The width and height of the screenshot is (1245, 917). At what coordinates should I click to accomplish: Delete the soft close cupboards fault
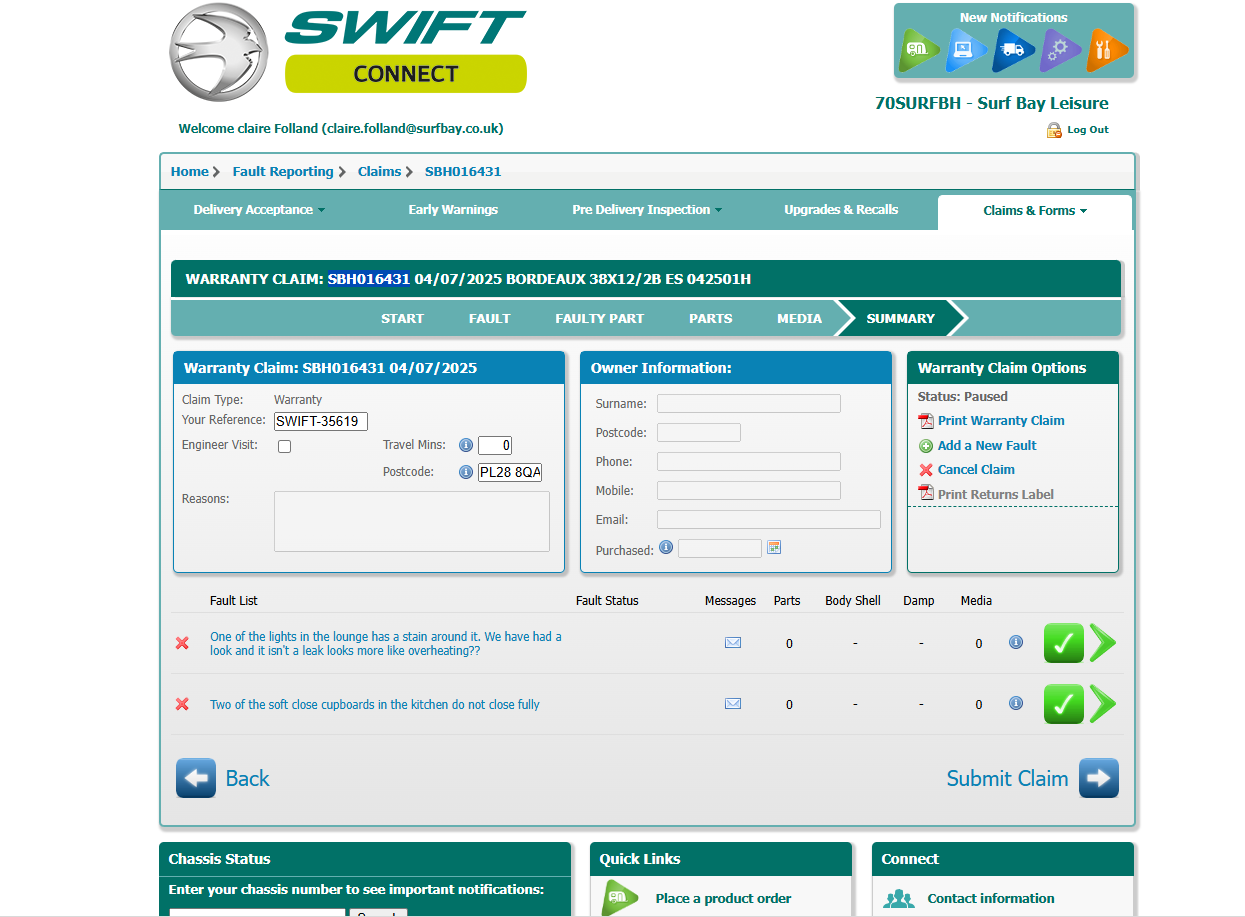tap(182, 704)
